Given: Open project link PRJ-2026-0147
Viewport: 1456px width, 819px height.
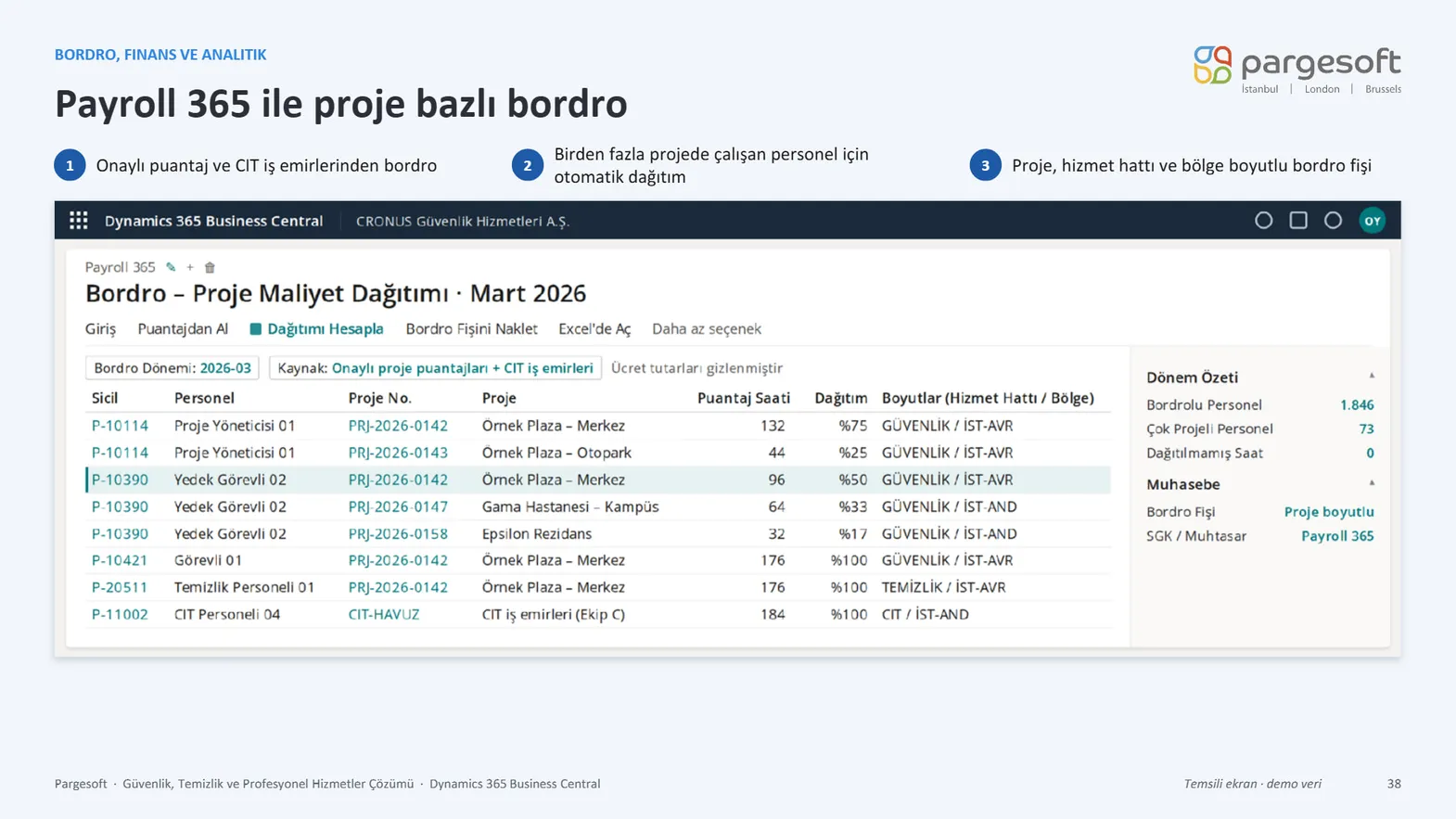Looking at the screenshot, I should 398,506.
